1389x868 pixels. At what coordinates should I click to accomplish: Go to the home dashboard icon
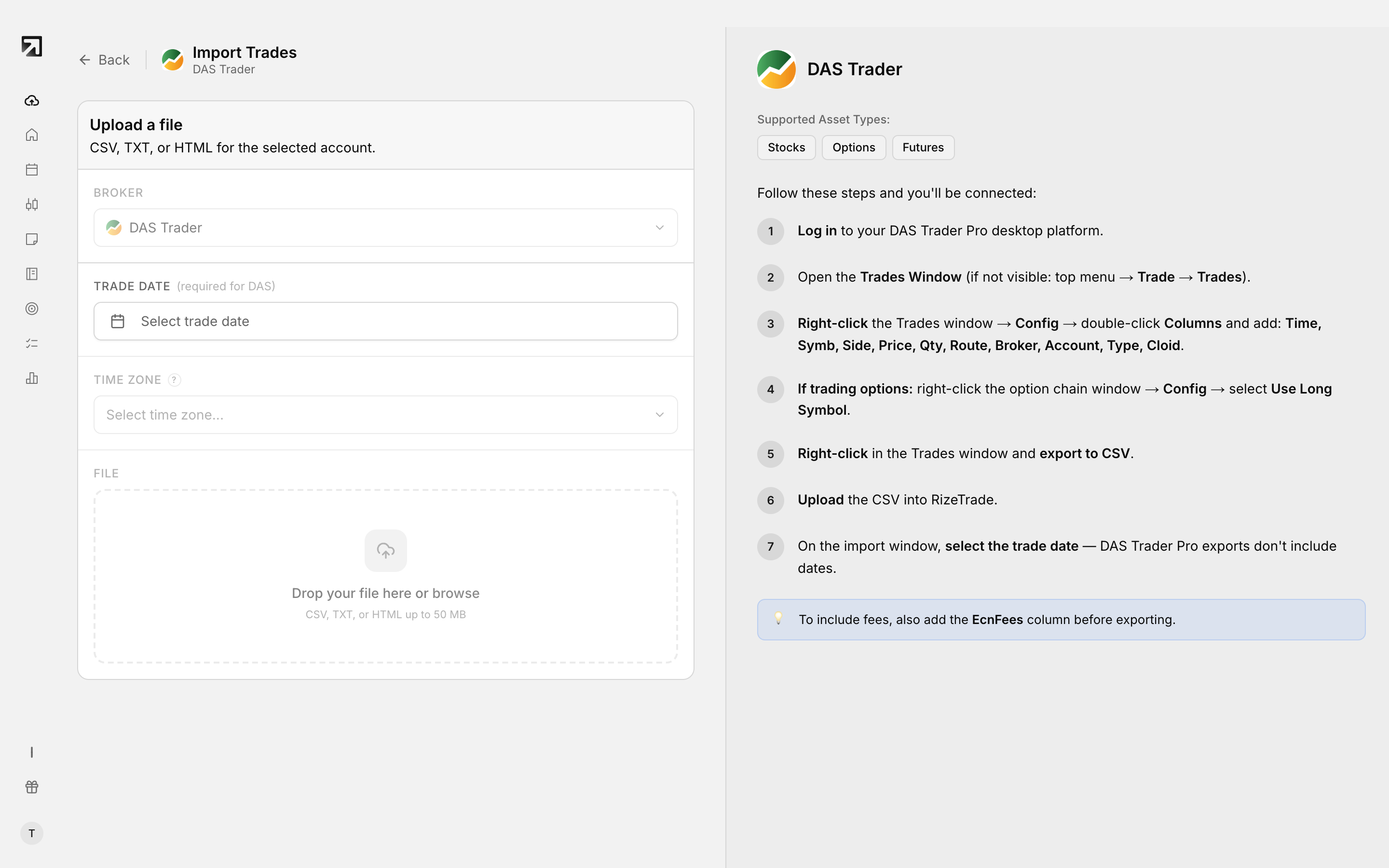point(31,135)
